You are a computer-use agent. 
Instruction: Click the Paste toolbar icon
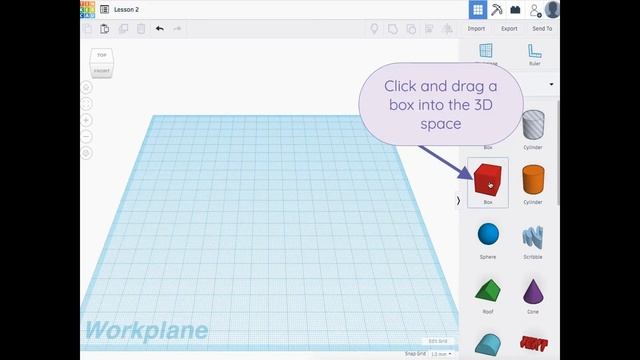104,29
